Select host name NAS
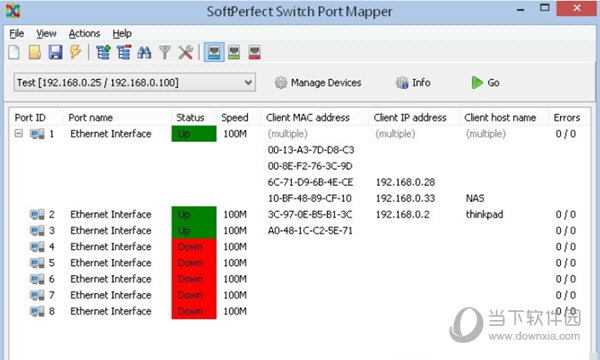This screenshot has height=360, width=600. click(x=475, y=198)
